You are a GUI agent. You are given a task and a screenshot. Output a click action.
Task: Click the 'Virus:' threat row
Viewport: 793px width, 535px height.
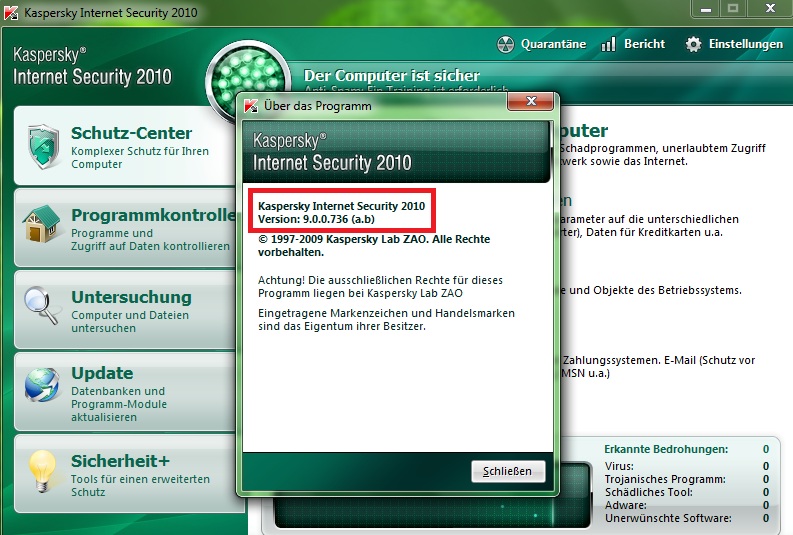pyautogui.click(x=687, y=466)
